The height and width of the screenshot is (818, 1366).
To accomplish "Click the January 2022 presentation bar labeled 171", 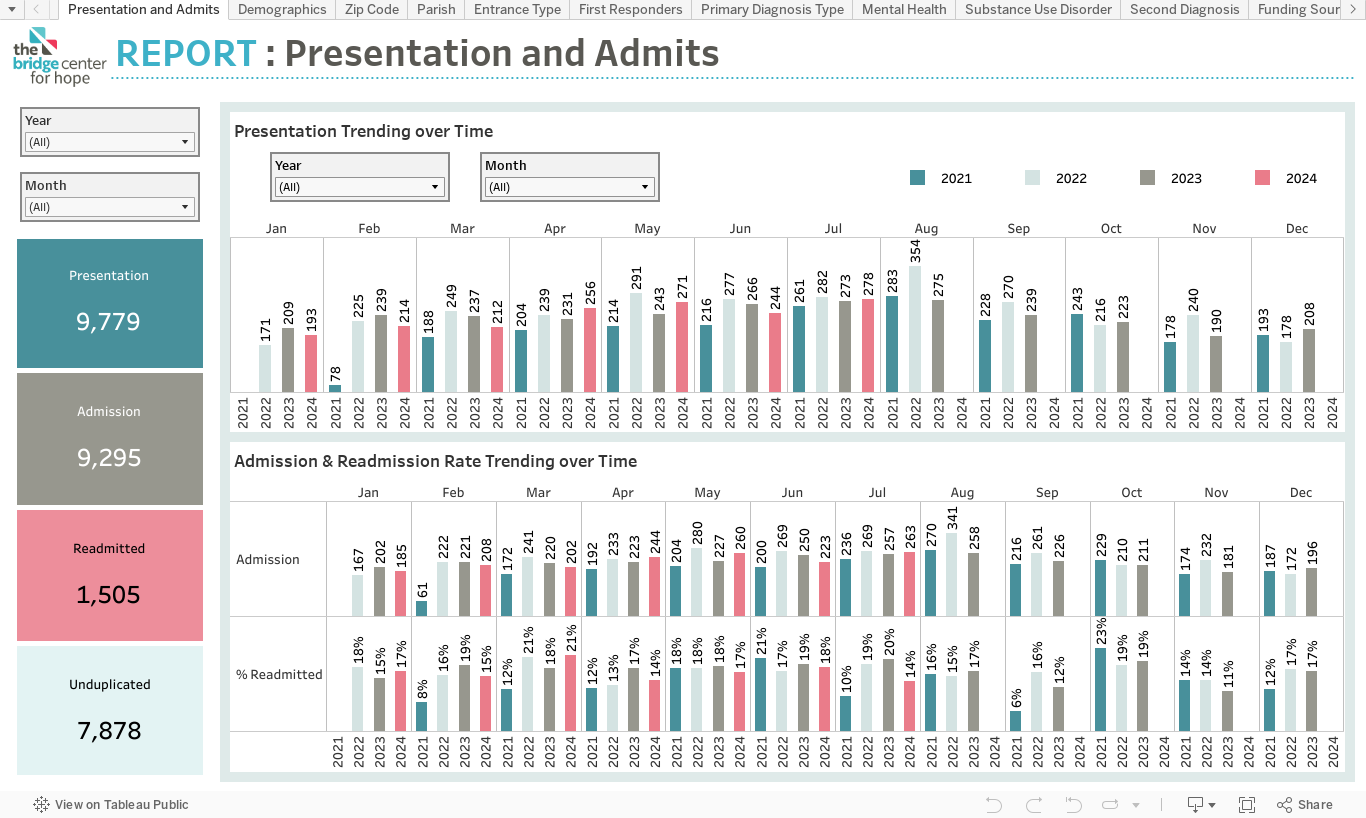I will tap(266, 368).
